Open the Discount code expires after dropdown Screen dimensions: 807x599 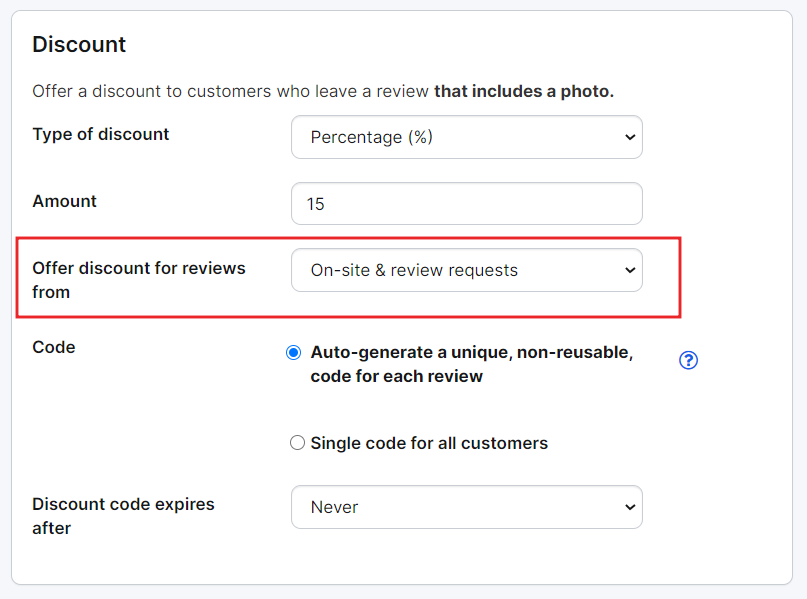[466, 507]
